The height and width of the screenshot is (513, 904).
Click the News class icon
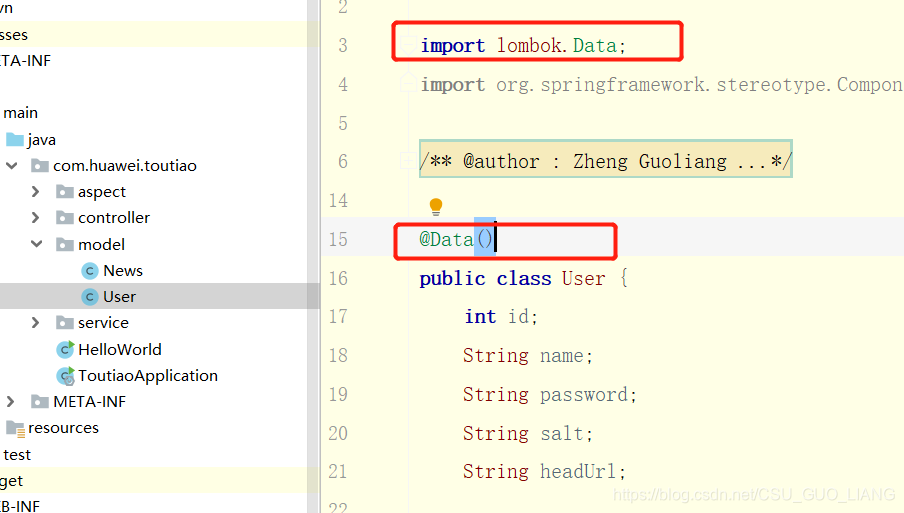(x=90, y=271)
